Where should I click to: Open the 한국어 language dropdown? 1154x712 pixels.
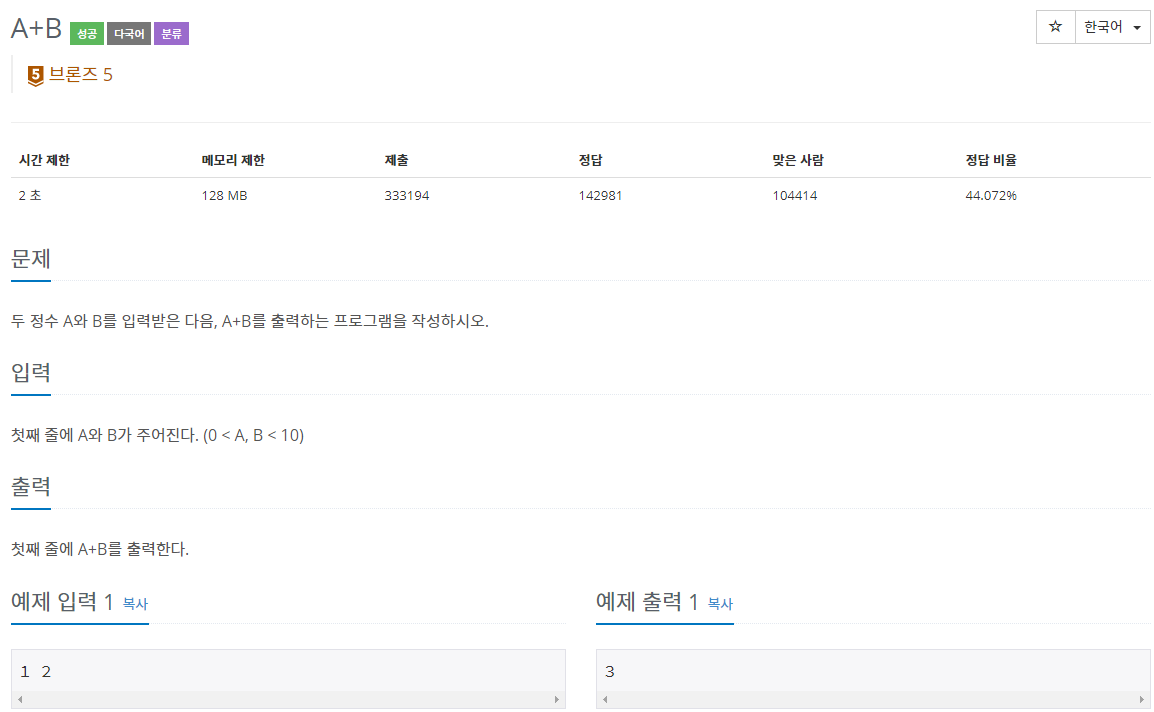pyautogui.click(x=1112, y=27)
